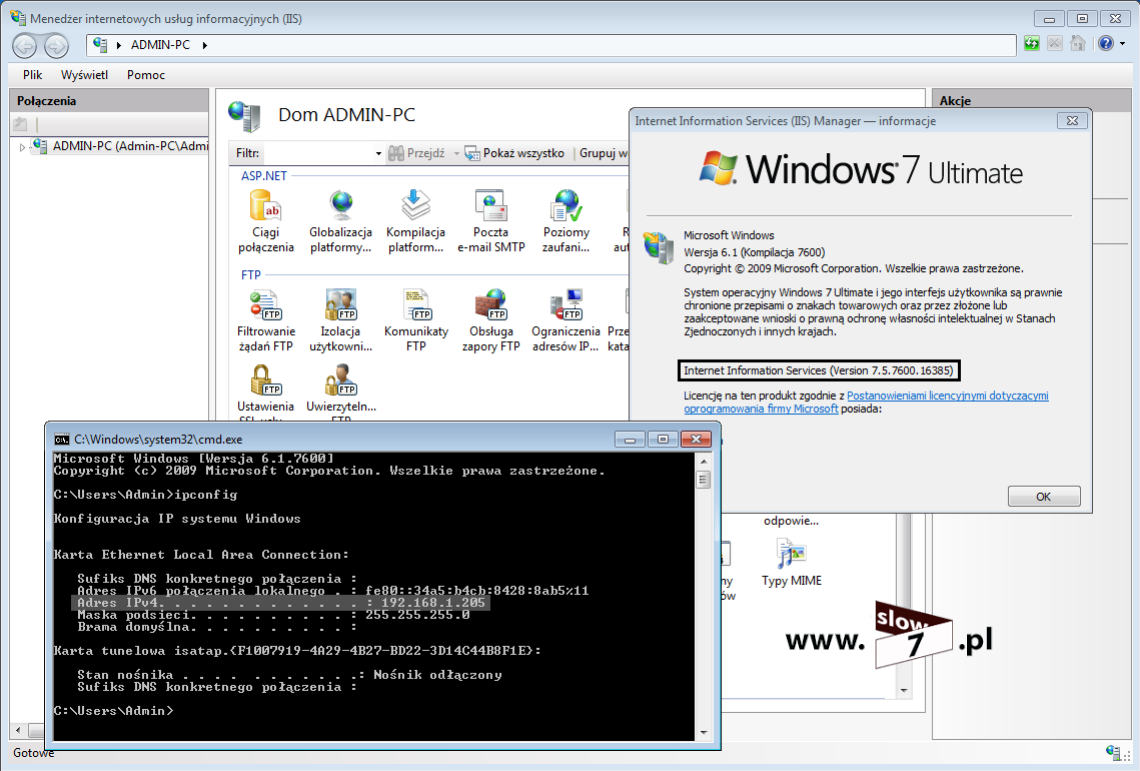Click the FTP group header

[x=251, y=275]
